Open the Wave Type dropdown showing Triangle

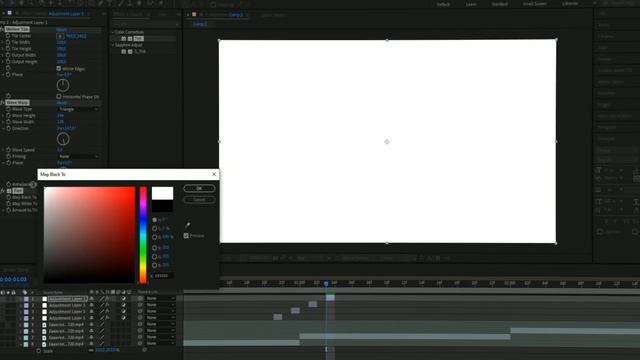(79, 109)
